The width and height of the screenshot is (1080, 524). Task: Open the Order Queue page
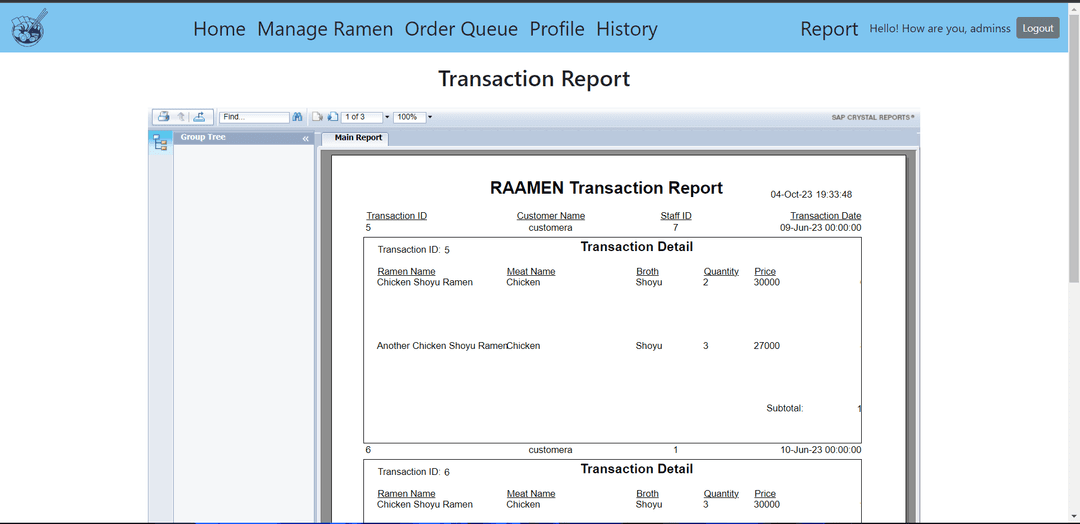coord(461,28)
